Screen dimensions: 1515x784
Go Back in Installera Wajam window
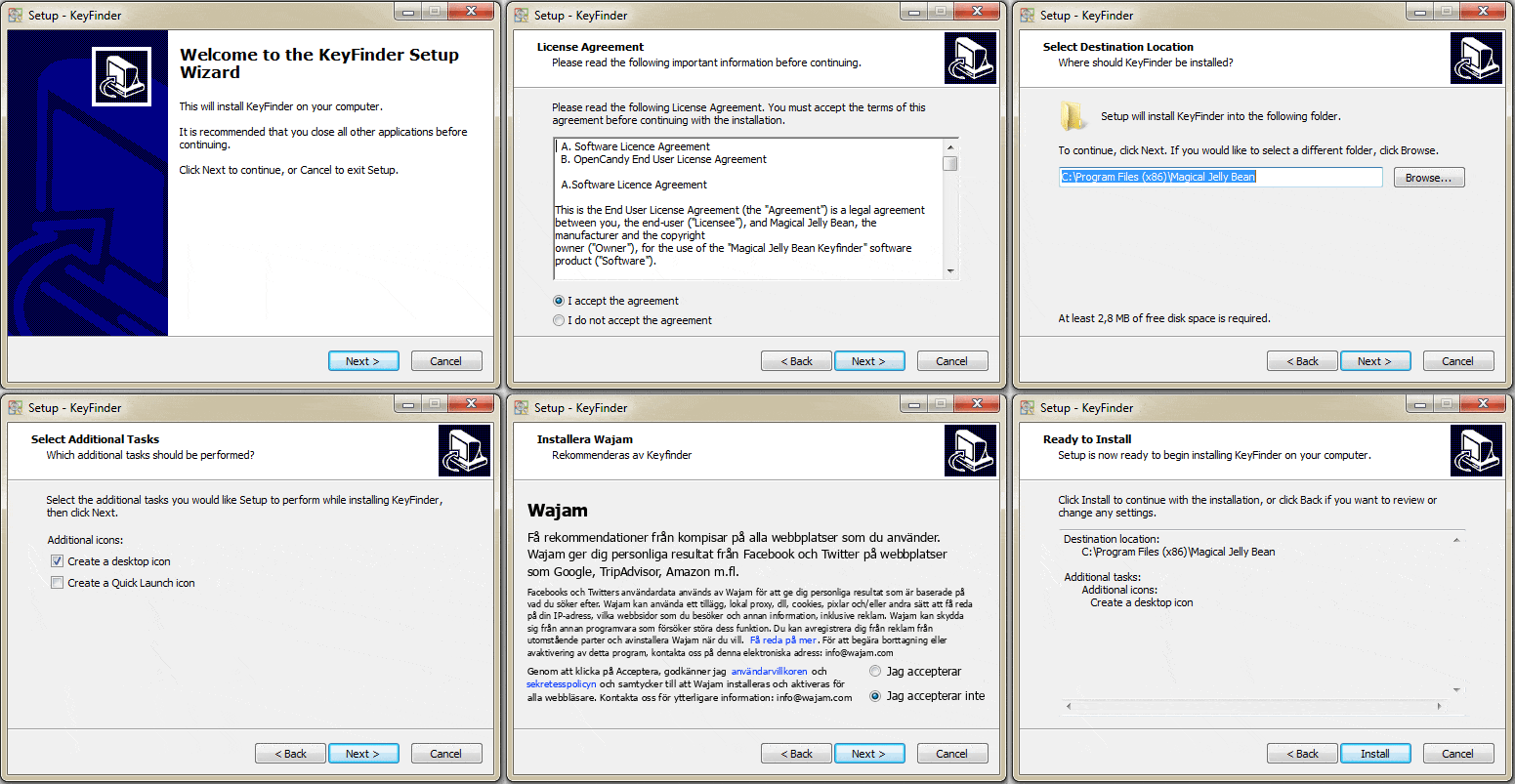tap(796, 753)
